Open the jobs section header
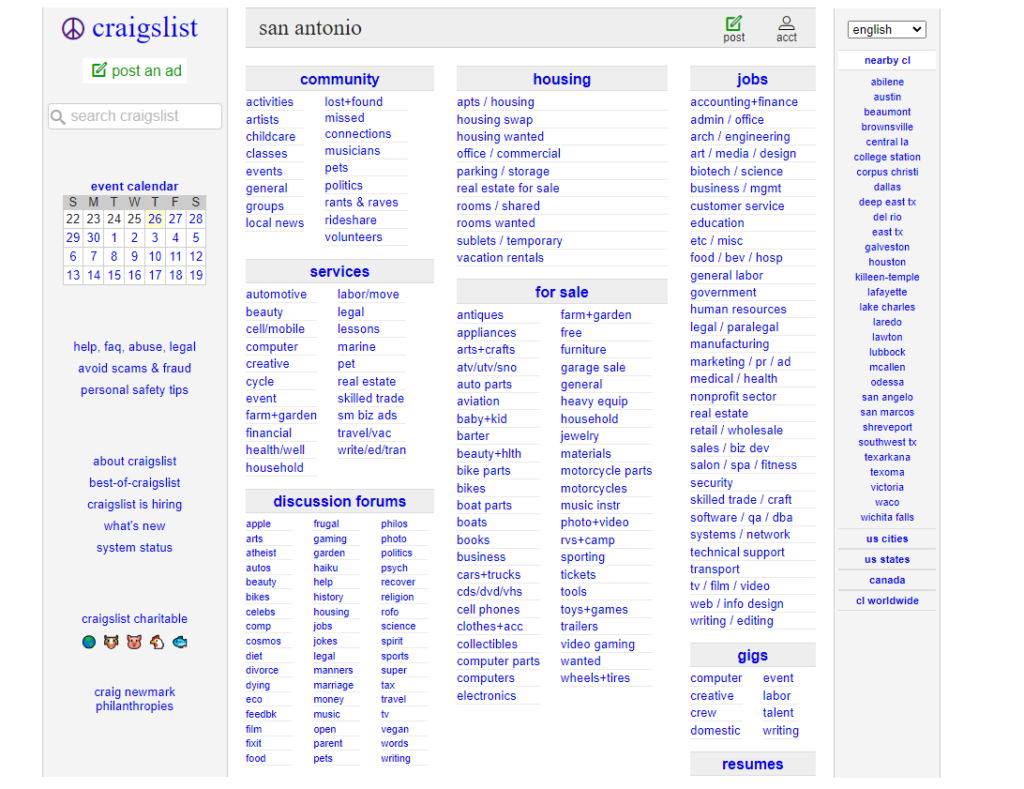Viewport: 1024px width, 789px height. (x=752, y=79)
